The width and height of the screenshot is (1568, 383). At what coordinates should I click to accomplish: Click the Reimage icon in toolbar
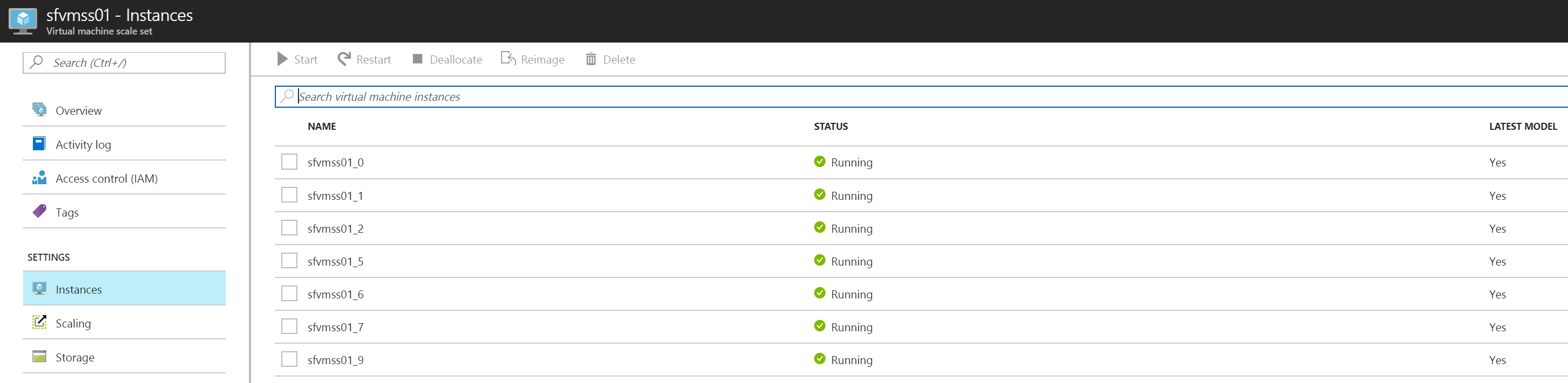point(508,59)
